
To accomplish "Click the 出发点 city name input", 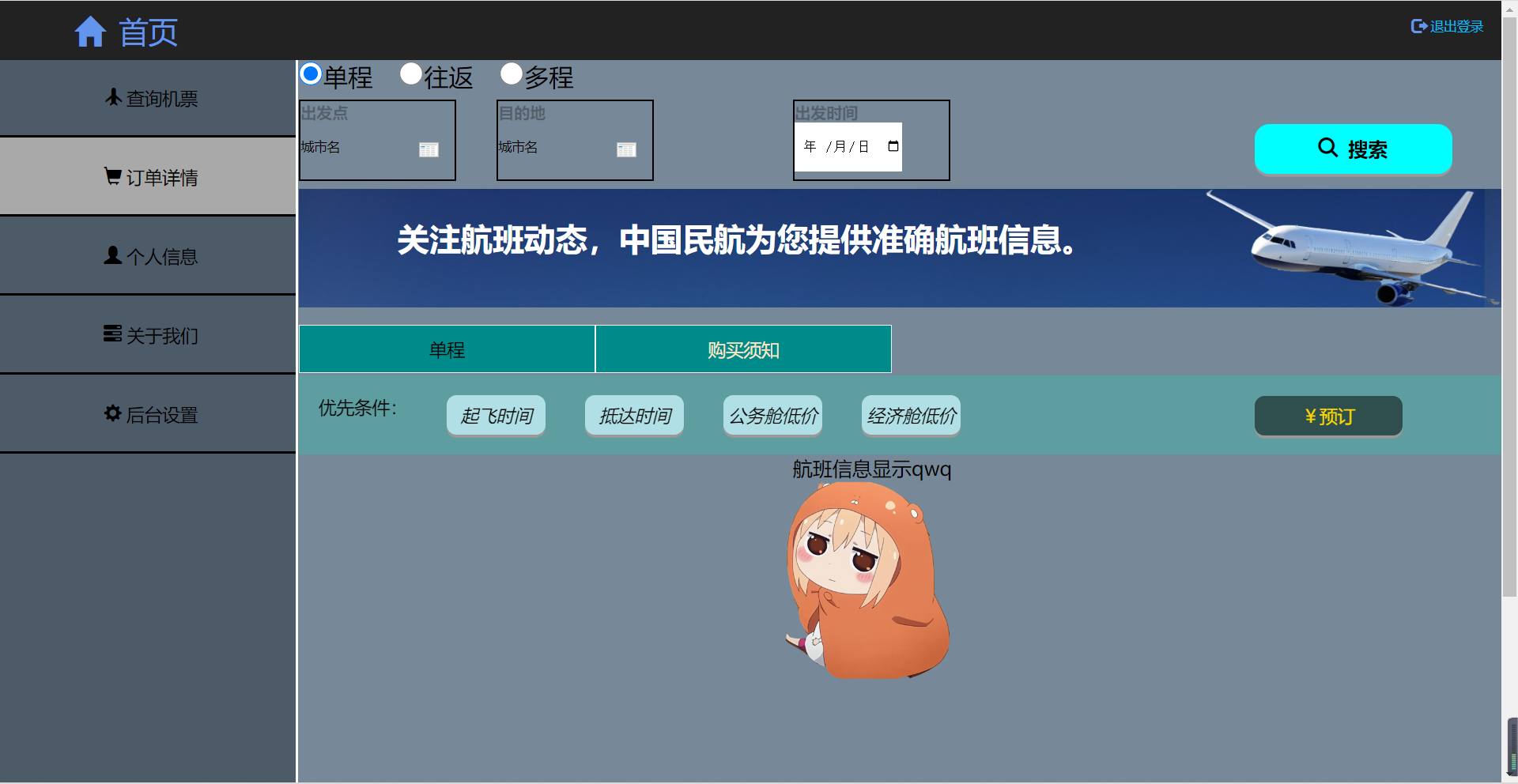I will coord(357,148).
